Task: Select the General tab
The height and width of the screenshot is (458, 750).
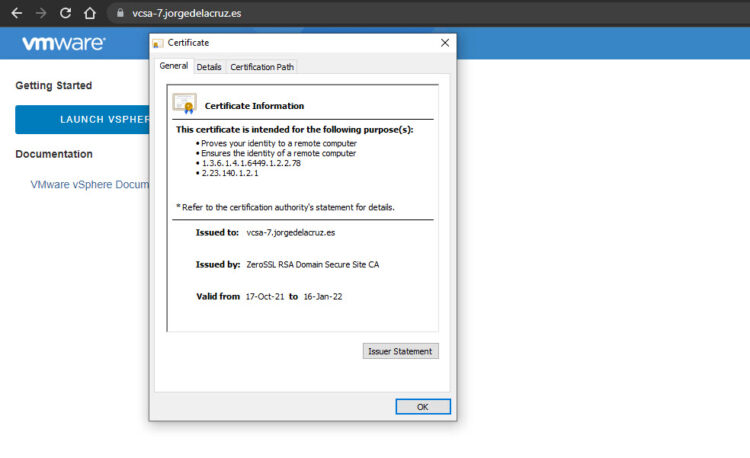Action: pos(174,66)
